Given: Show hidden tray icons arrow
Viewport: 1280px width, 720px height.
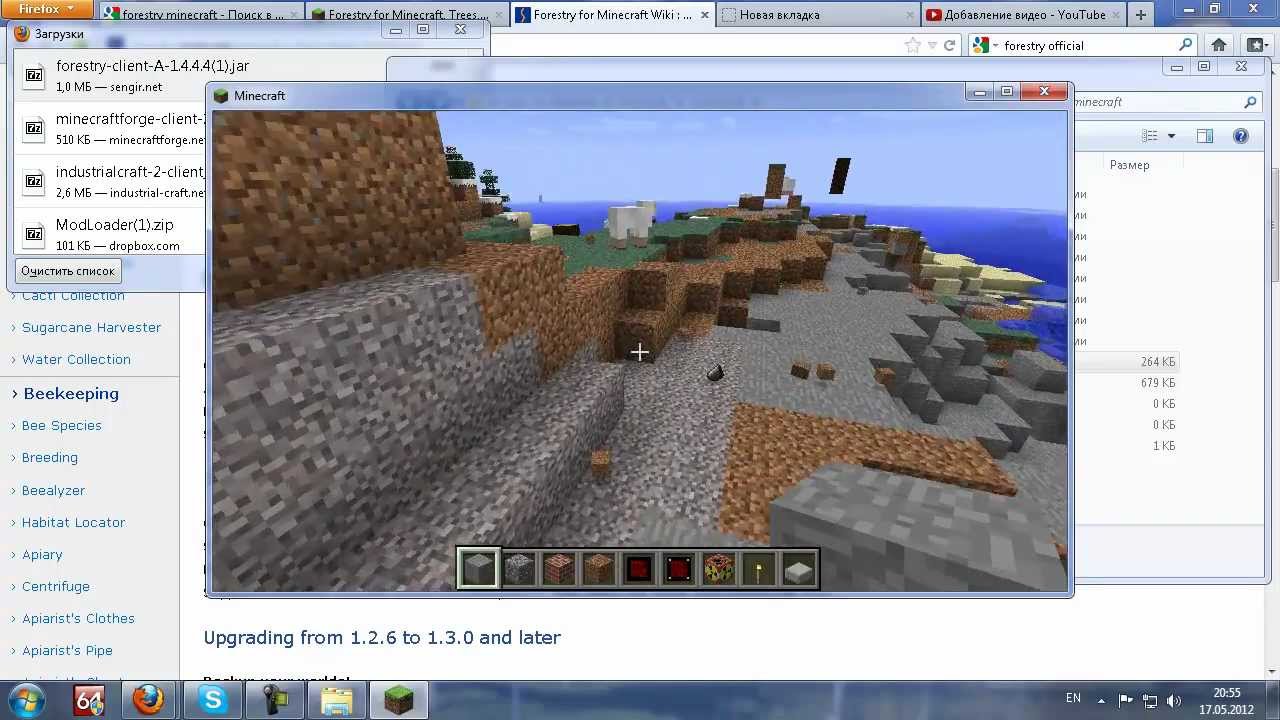Looking at the screenshot, I should [x=1101, y=701].
